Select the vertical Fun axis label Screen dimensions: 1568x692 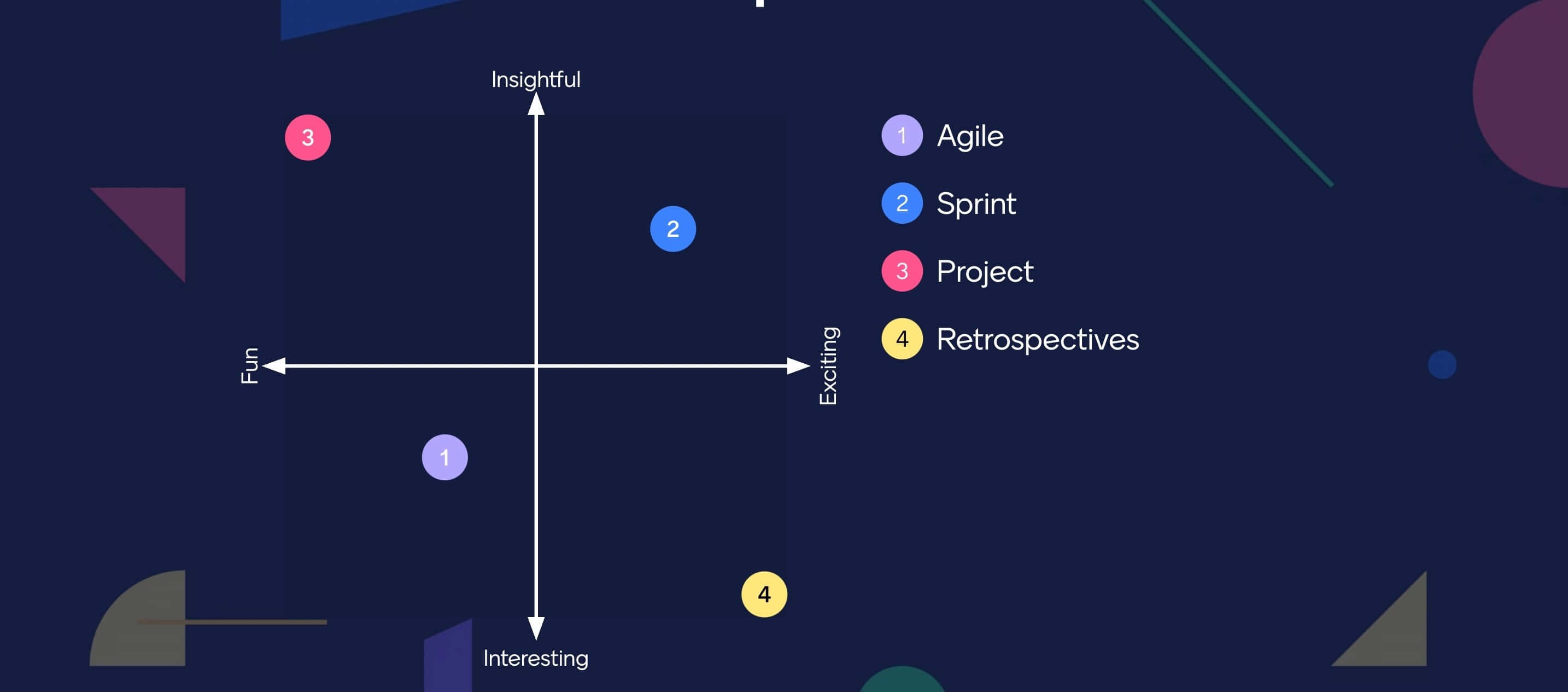pyautogui.click(x=249, y=365)
